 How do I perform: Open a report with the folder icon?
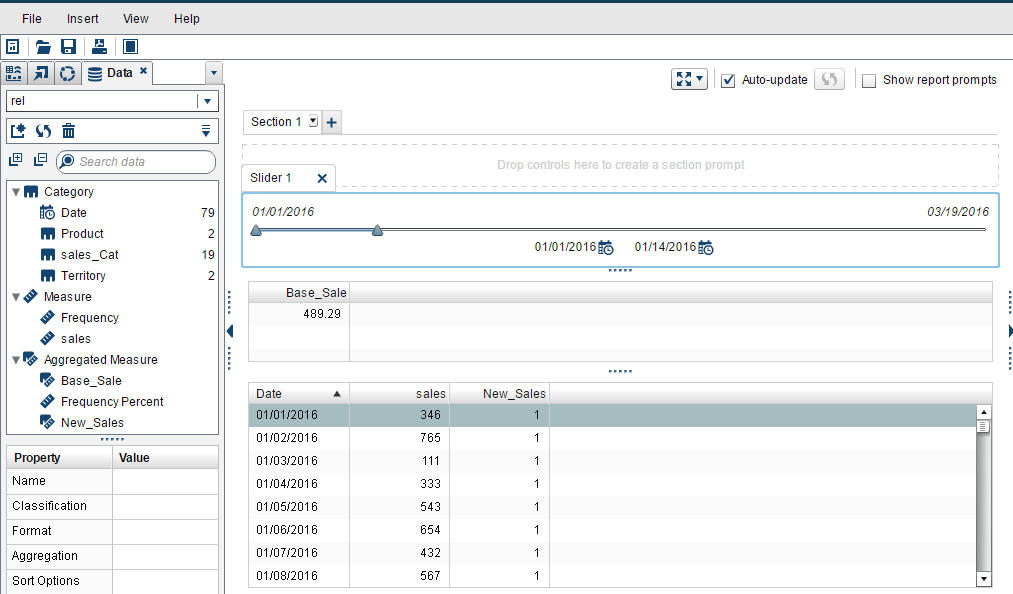[x=43, y=47]
